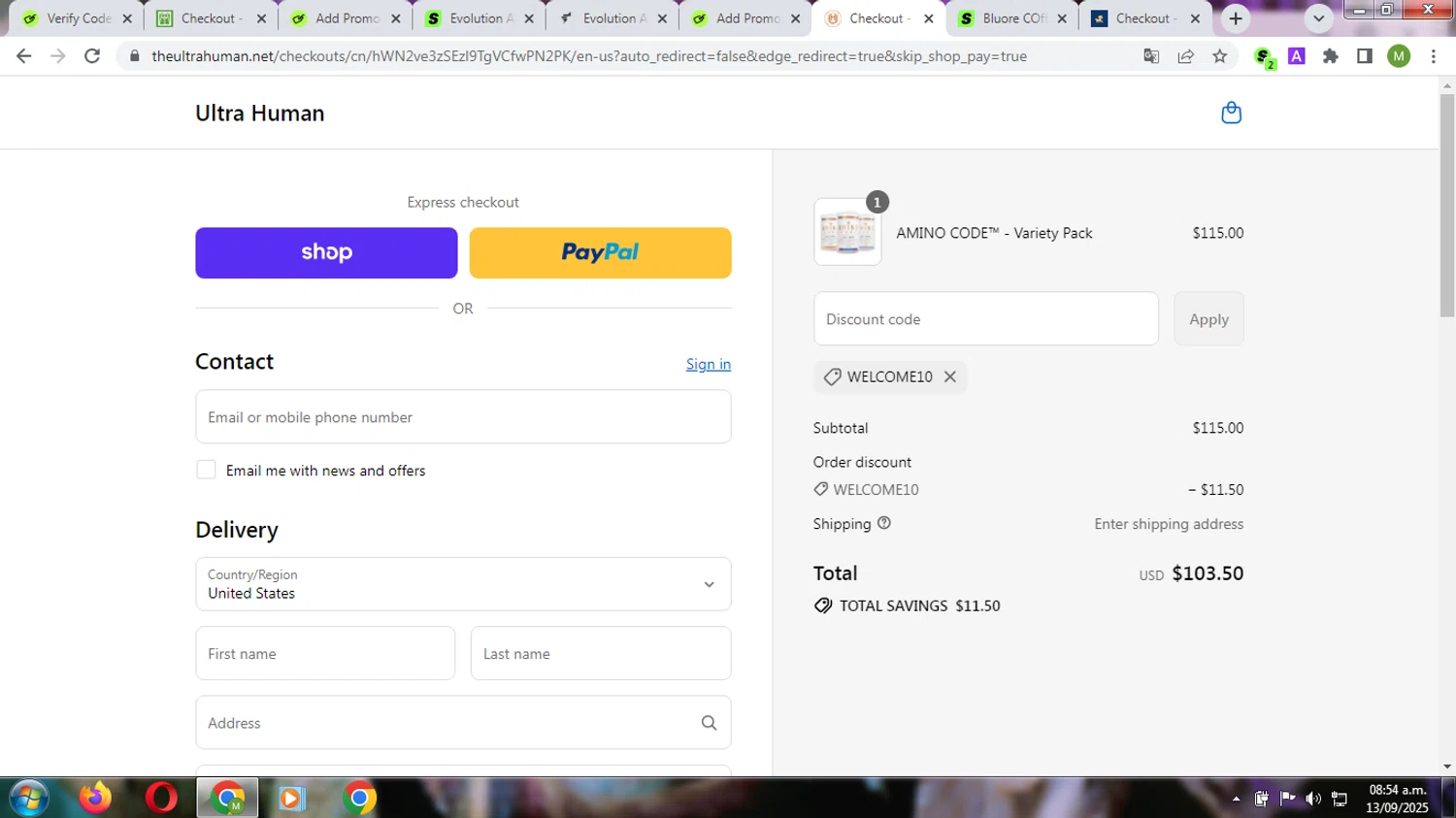Expand the Country/Region dropdown
1456x818 pixels.
pyautogui.click(x=463, y=584)
